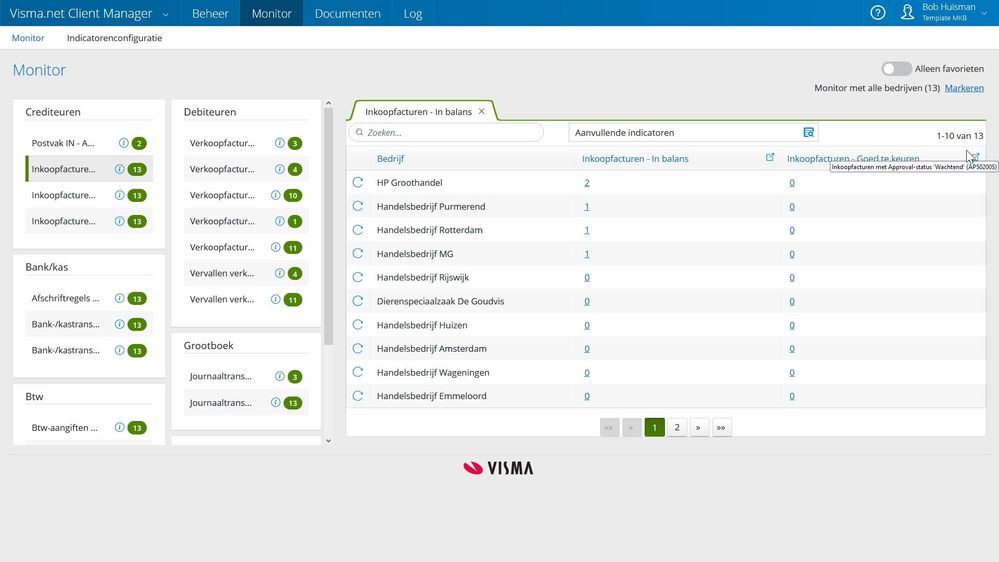Click the Zoeken search field
Screen dimensions: 999x562
point(446,133)
